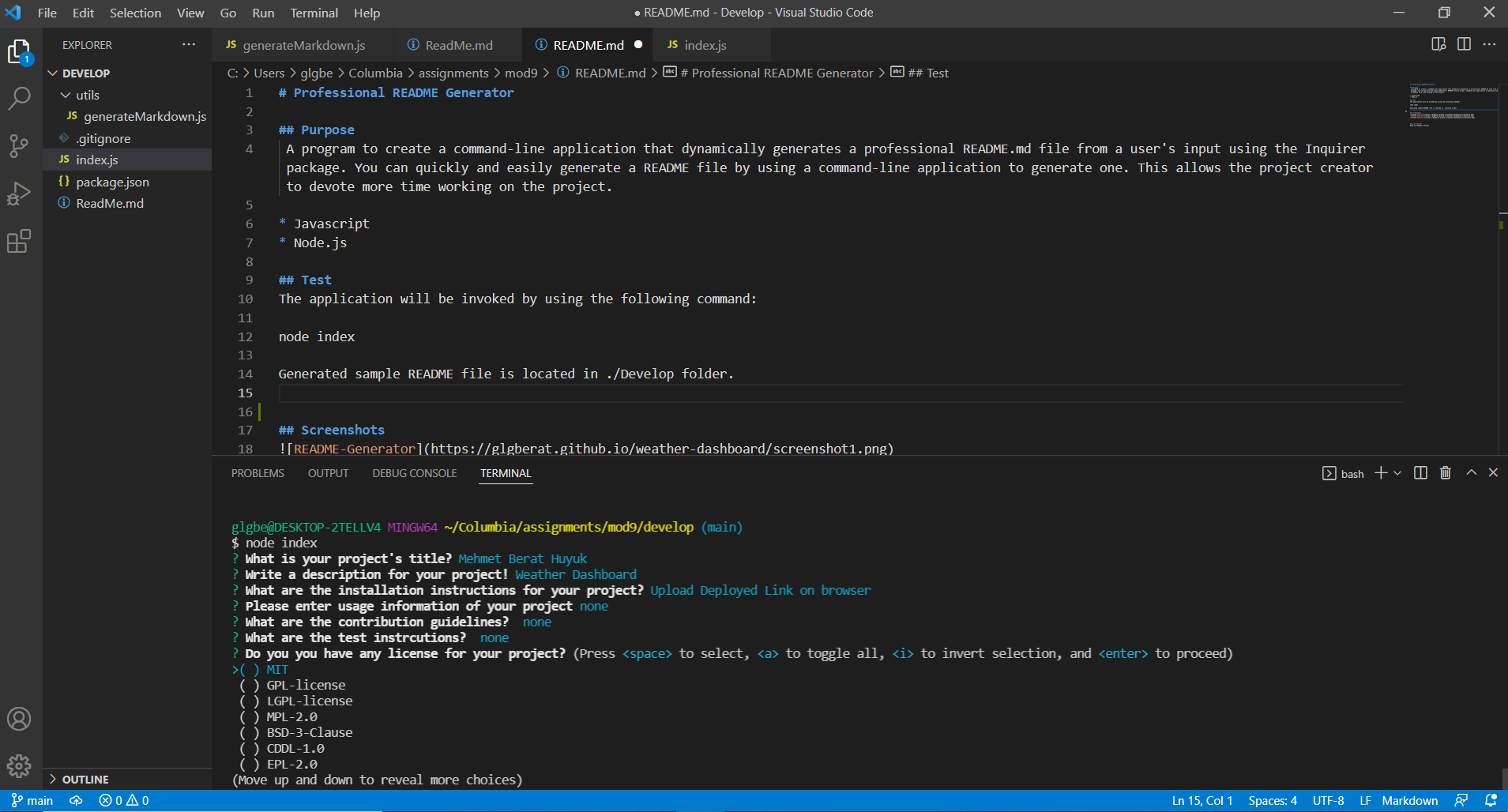Split the terminal pane
1508x812 pixels.
[x=1420, y=473]
